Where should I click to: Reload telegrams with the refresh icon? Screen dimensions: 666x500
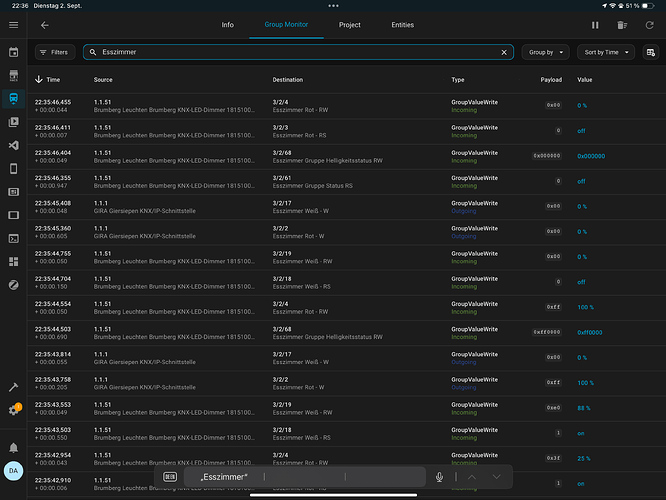click(649, 25)
